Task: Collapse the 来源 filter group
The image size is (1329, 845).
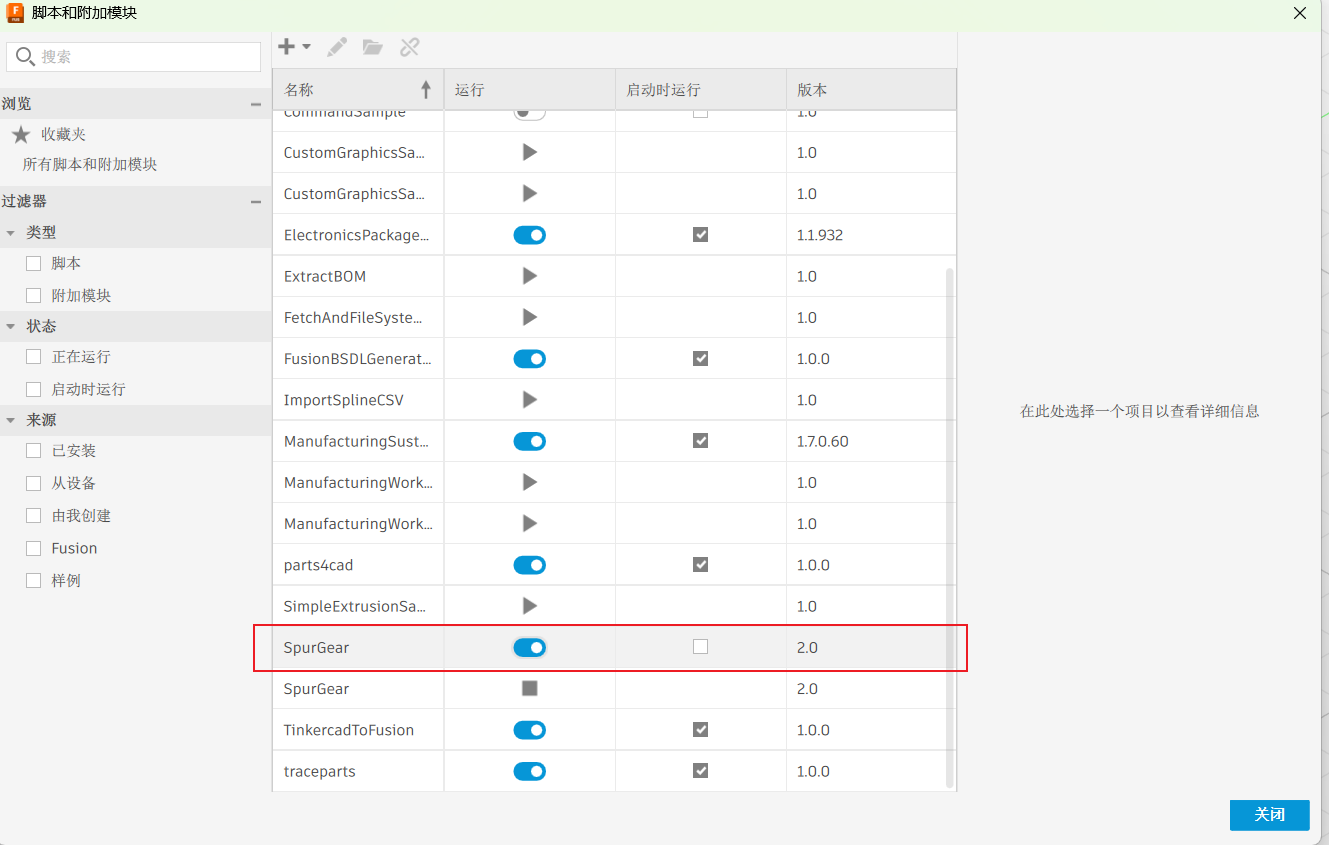Action: click(11, 421)
